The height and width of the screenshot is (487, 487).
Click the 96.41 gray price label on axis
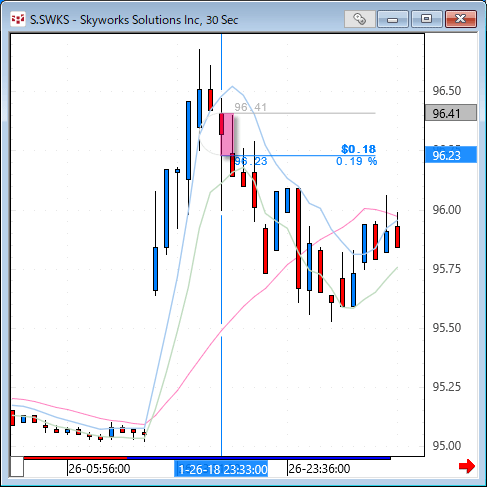(x=451, y=113)
